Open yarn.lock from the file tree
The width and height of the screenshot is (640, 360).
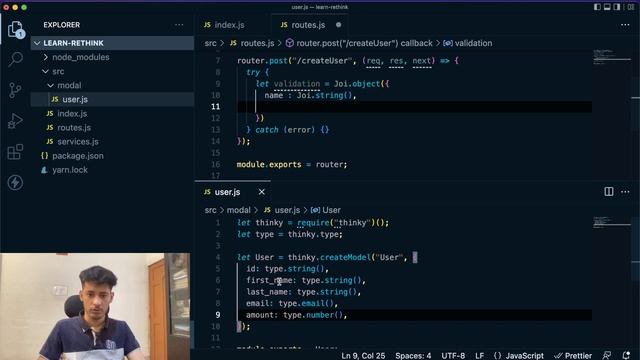(112, 170)
